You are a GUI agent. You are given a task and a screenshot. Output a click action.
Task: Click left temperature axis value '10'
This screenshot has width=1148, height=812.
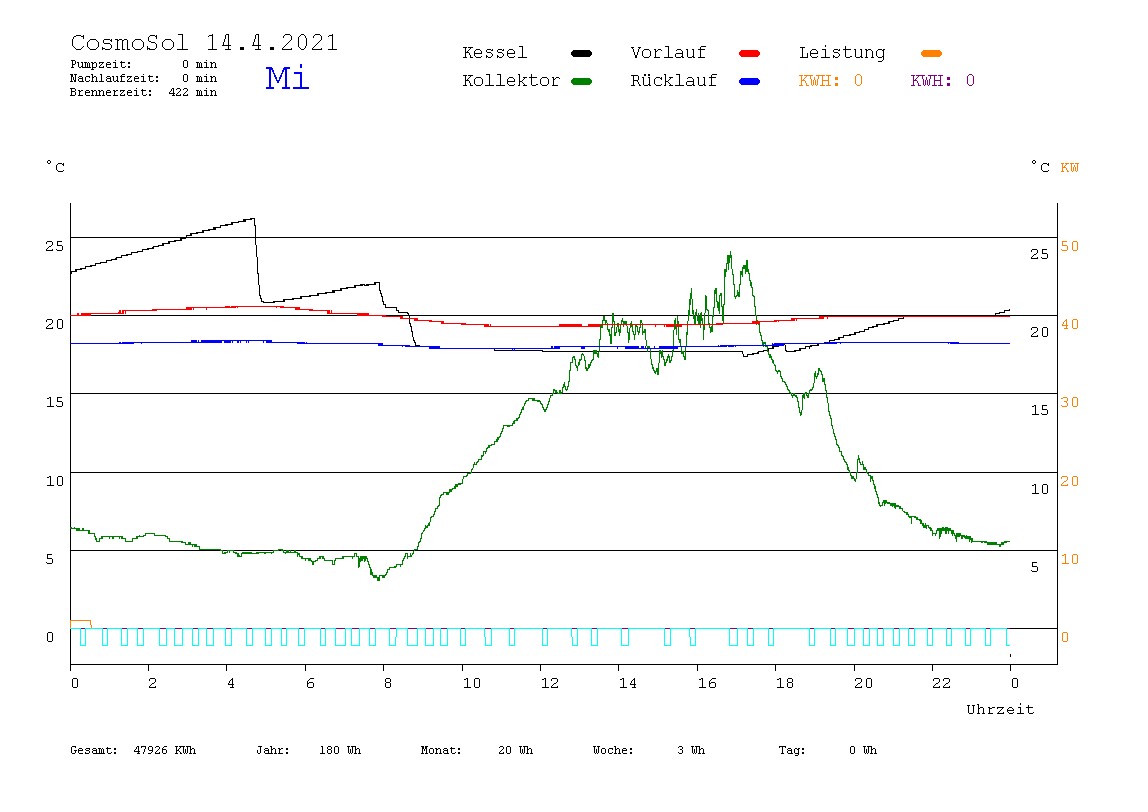point(54,481)
